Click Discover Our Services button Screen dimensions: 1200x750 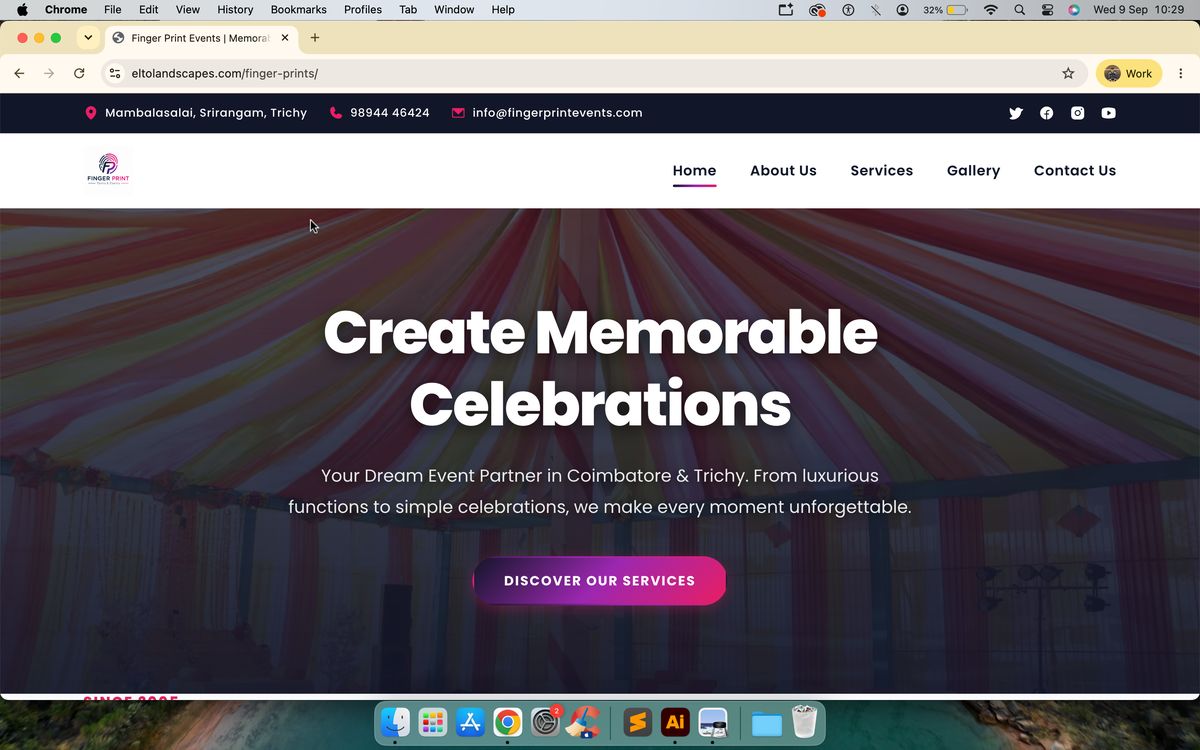[599, 581]
